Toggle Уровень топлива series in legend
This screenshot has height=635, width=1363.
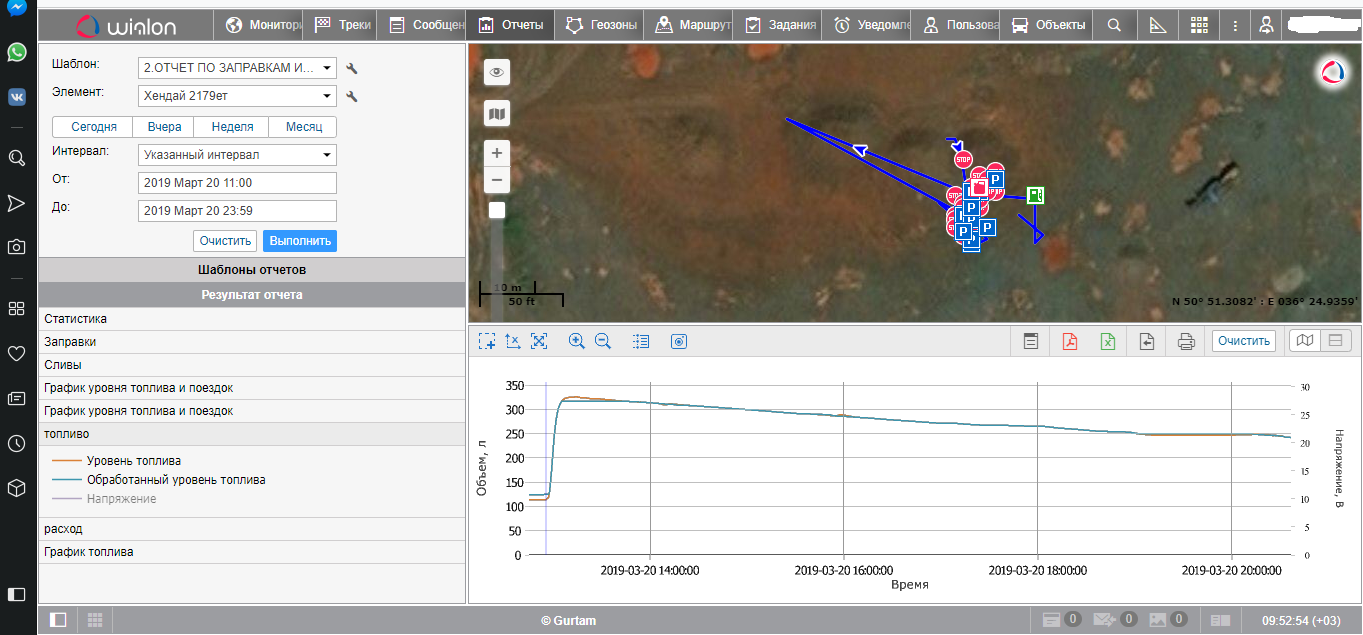133,461
